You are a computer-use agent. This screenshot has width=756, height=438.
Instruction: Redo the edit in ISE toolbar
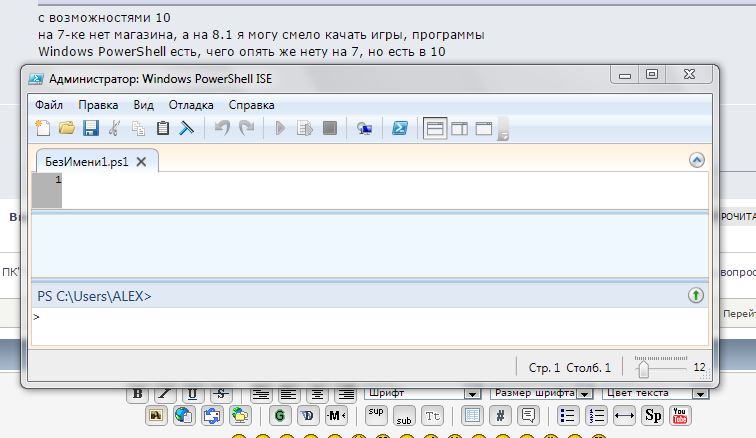[246, 128]
